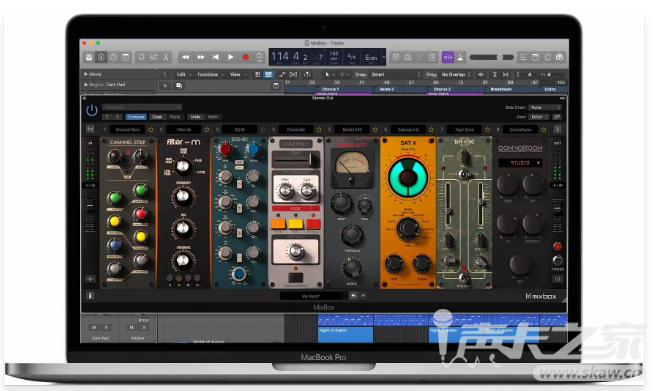Viewport: 656px width, 391px height.
Task: Click the metronome icon
Action: tap(460, 57)
